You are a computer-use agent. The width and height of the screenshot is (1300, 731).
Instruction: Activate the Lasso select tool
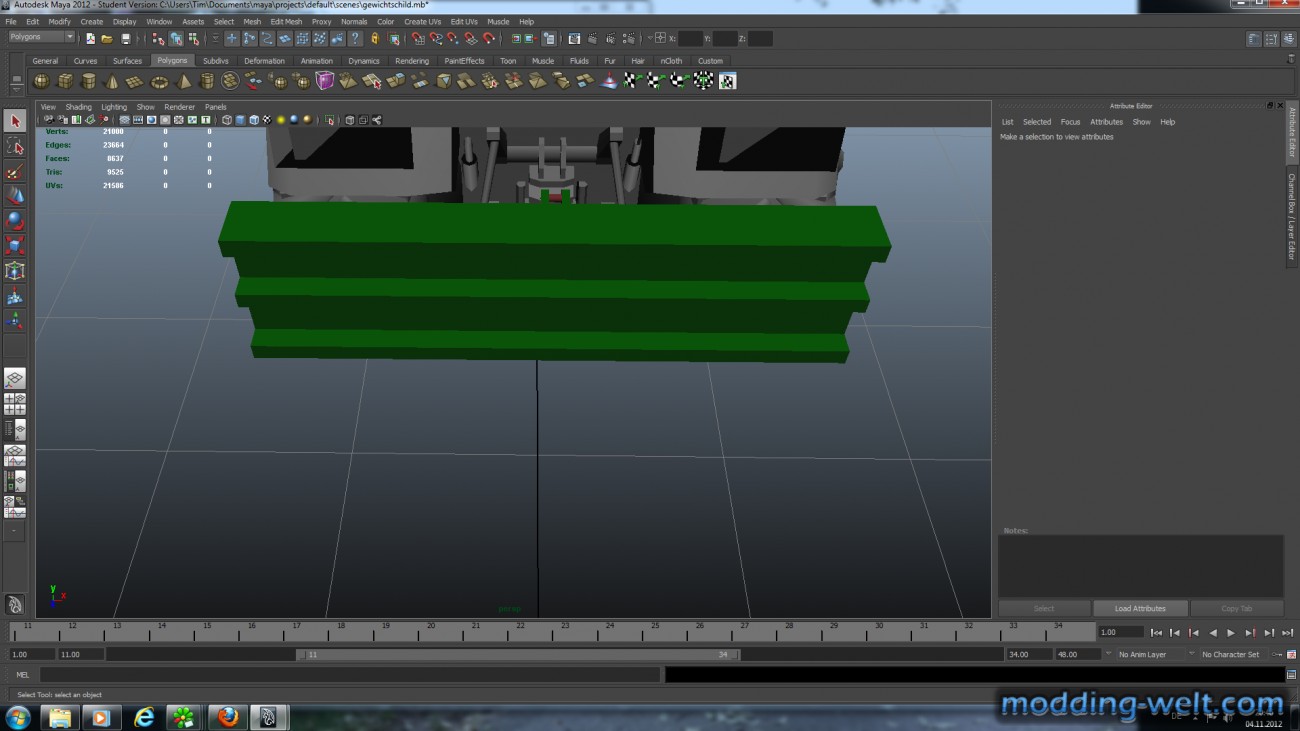pyautogui.click(x=15, y=146)
